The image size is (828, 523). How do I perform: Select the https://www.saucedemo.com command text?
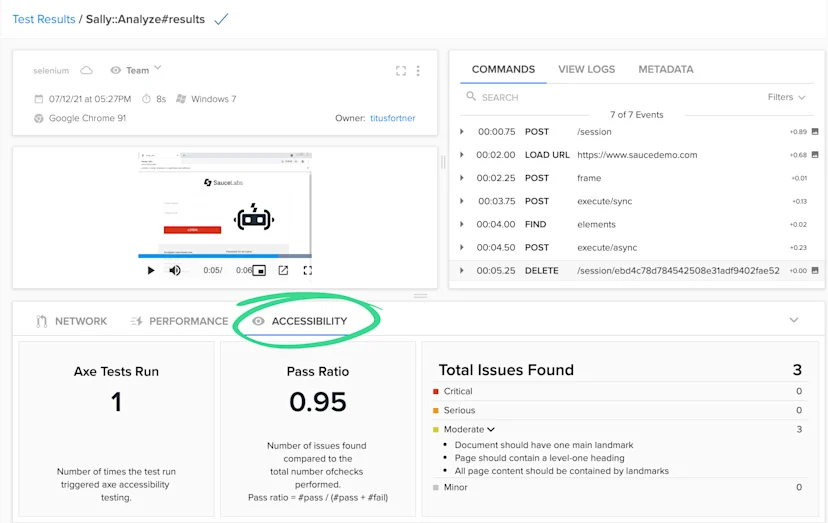(x=637, y=155)
